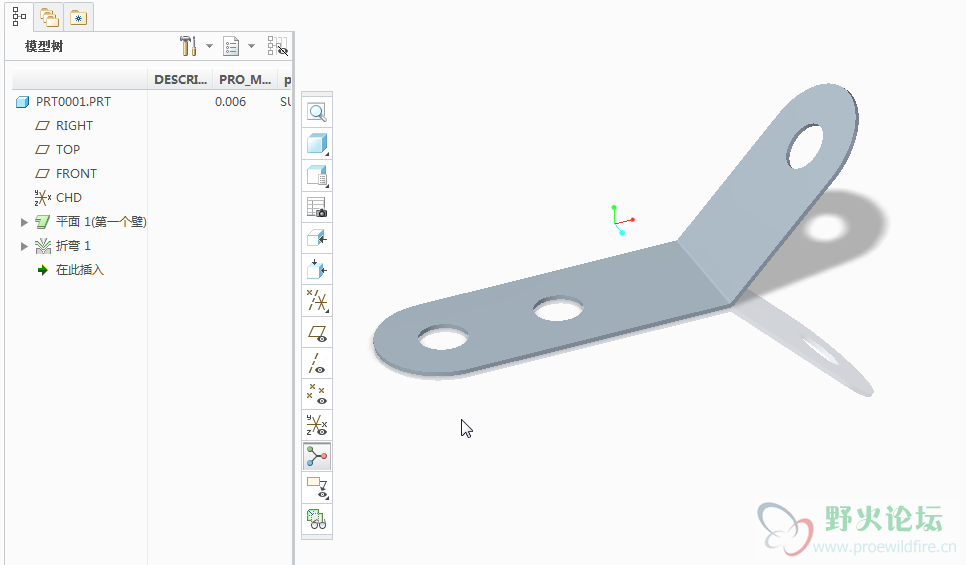Toggle the Spin Center display
Screen dimensions: 966x565
(317, 457)
